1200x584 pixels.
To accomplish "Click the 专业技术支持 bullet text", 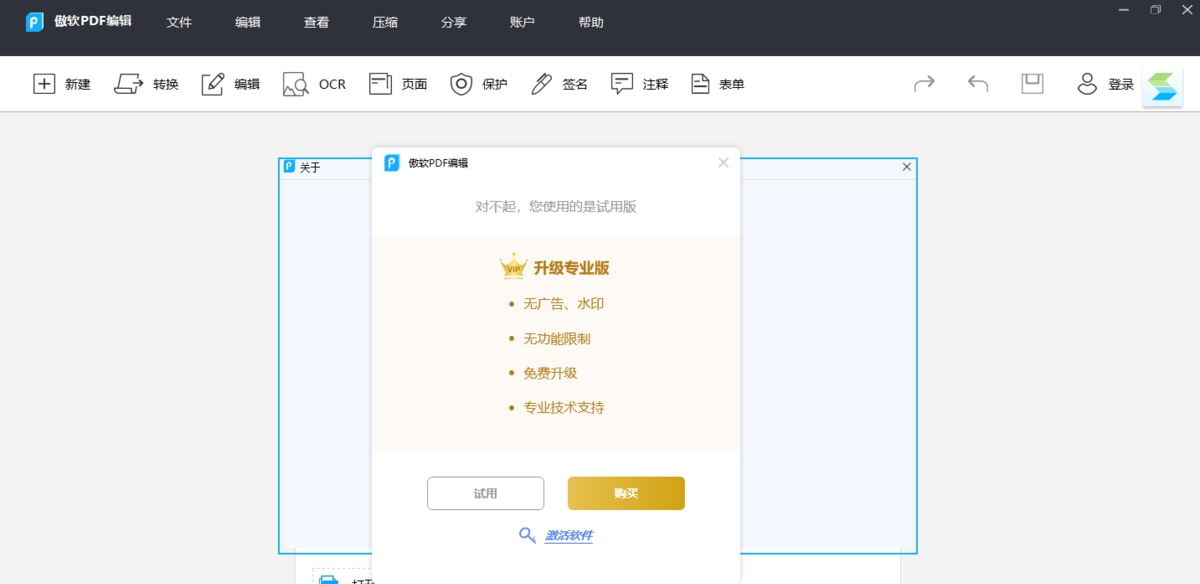I will [x=564, y=408].
